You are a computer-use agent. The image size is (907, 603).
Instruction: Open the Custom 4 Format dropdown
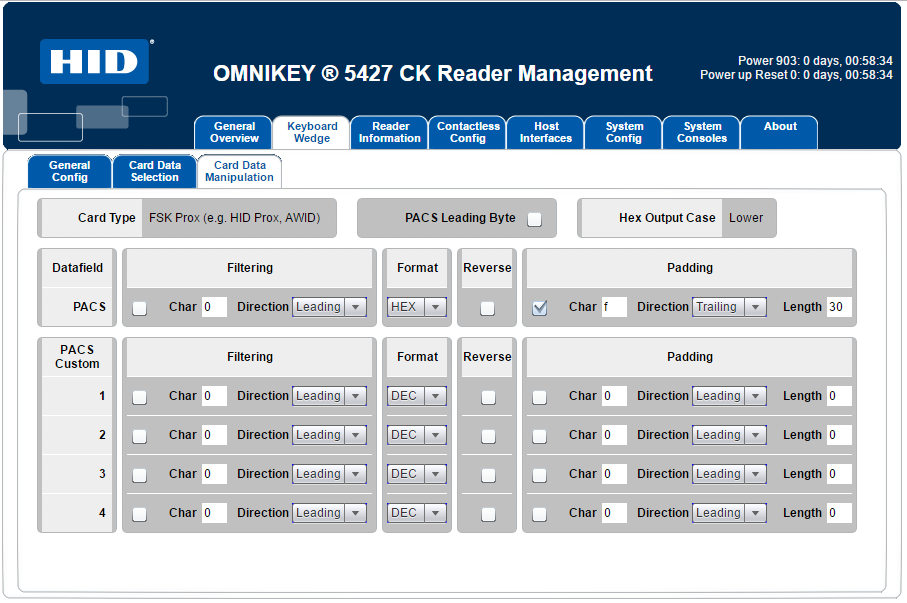(416, 513)
